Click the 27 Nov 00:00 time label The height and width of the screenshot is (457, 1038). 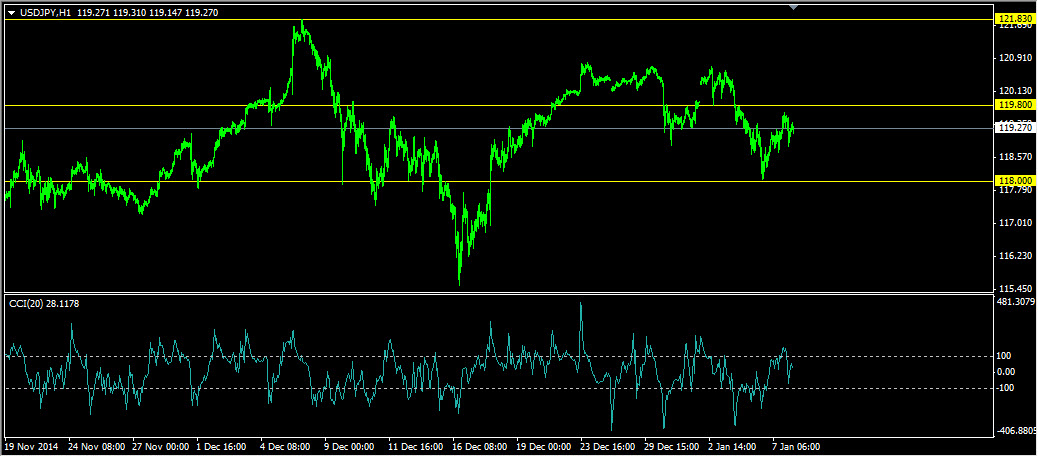click(x=160, y=447)
